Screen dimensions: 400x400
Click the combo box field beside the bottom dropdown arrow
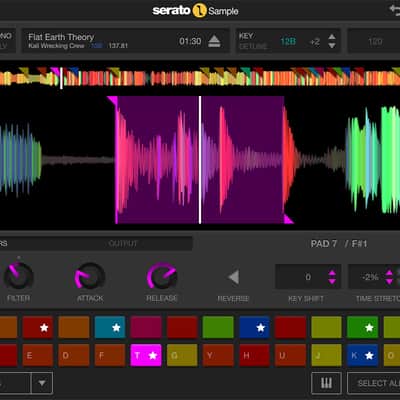tap(15, 383)
